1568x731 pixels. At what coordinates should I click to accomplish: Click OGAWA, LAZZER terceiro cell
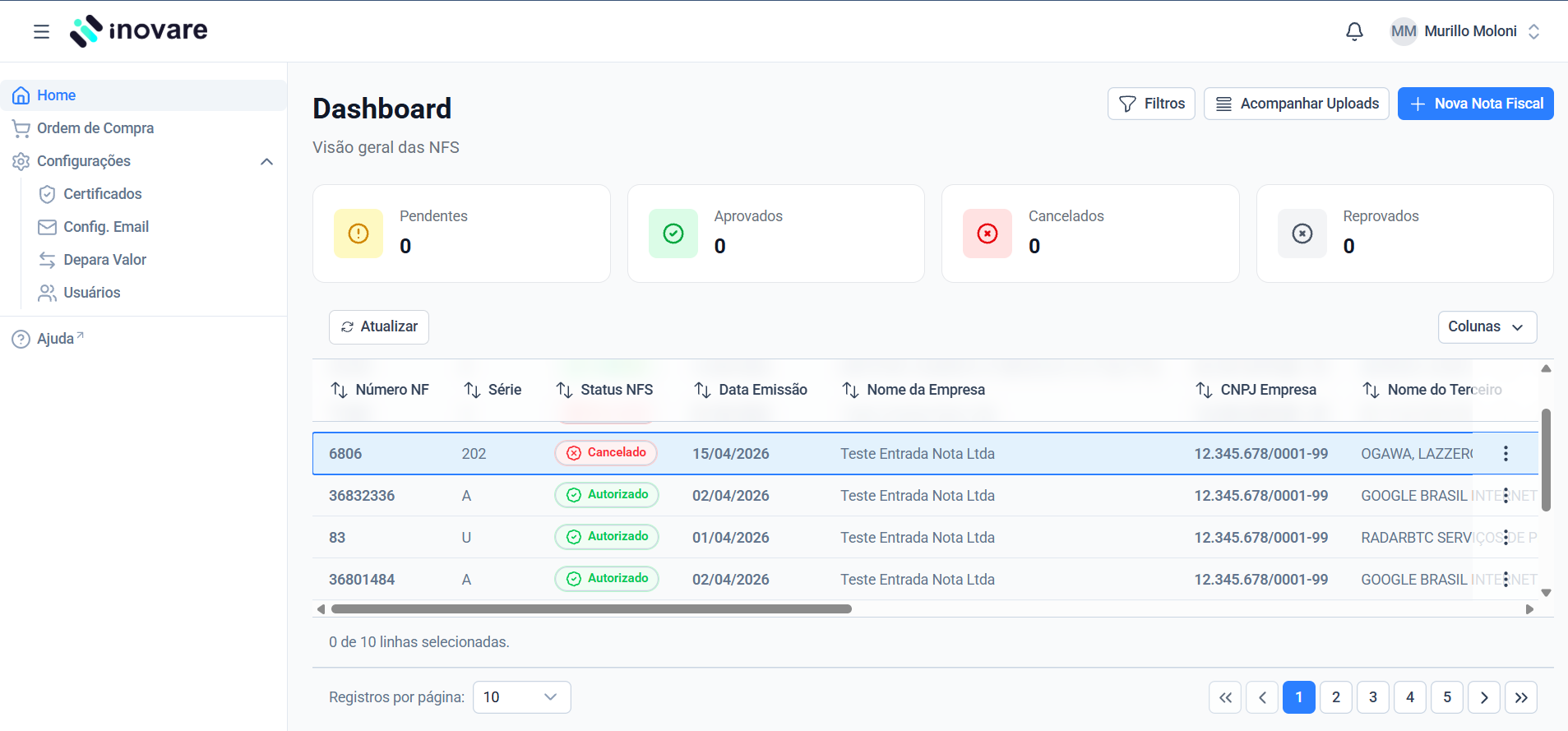coord(1417,454)
